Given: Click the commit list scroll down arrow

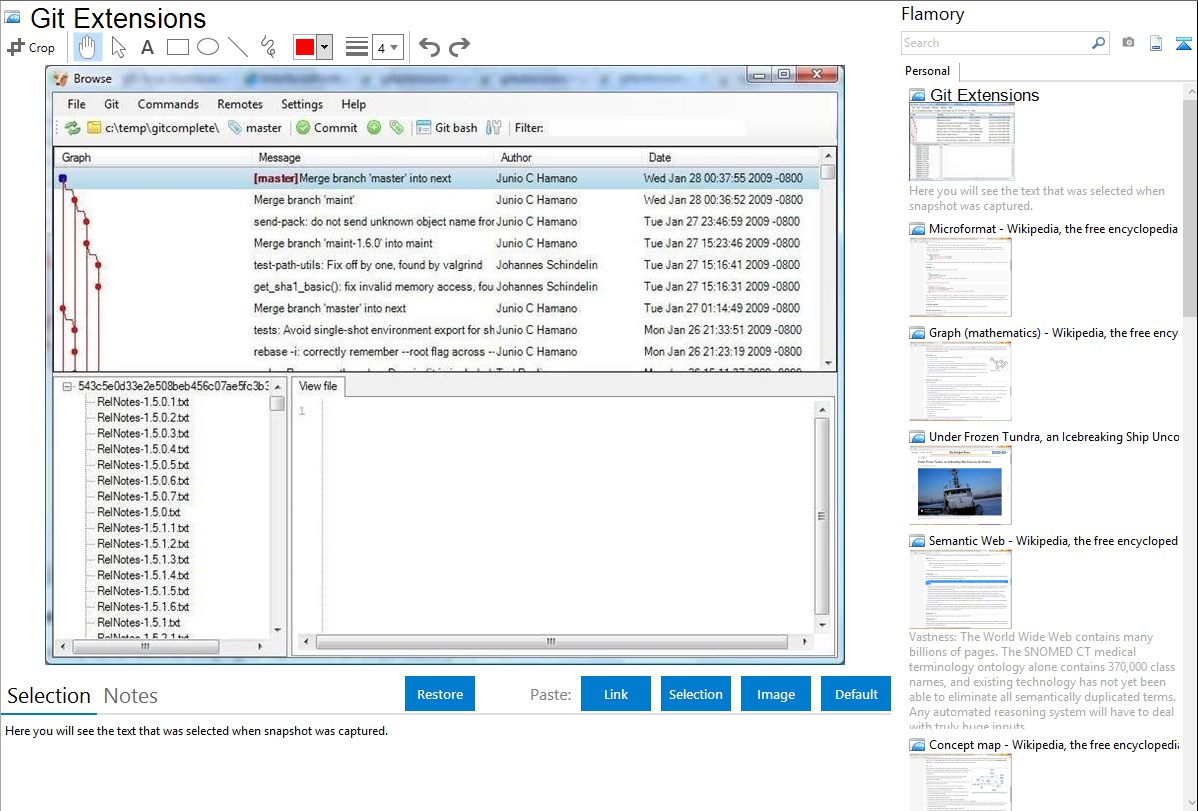Looking at the screenshot, I should click(828, 364).
